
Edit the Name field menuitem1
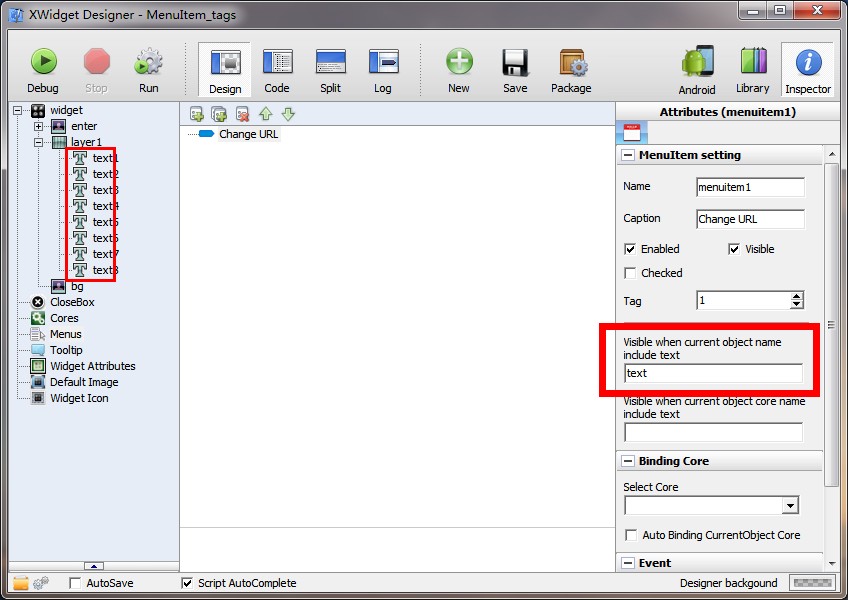pos(750,187)
